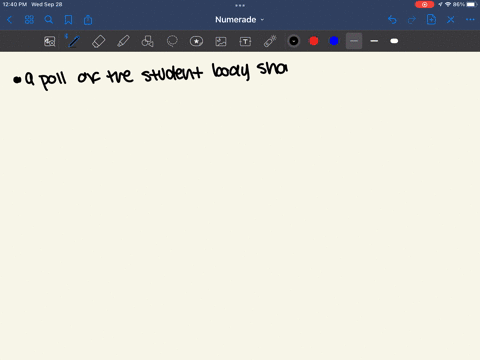
Task: Open the share export menu
Action: [x=88, y=20]
